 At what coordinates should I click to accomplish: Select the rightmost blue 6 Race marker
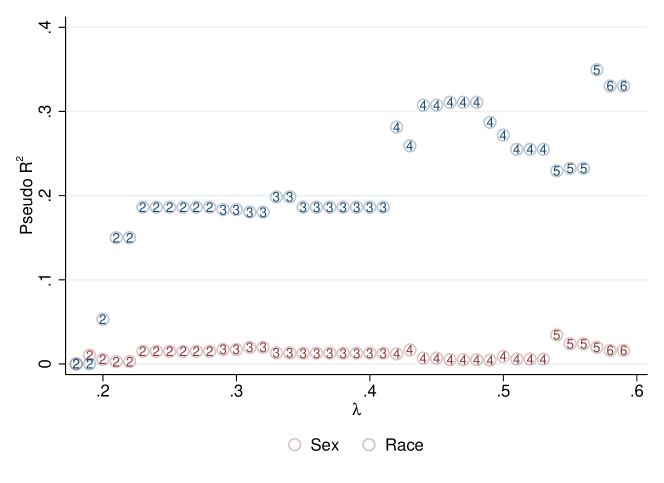624,86
